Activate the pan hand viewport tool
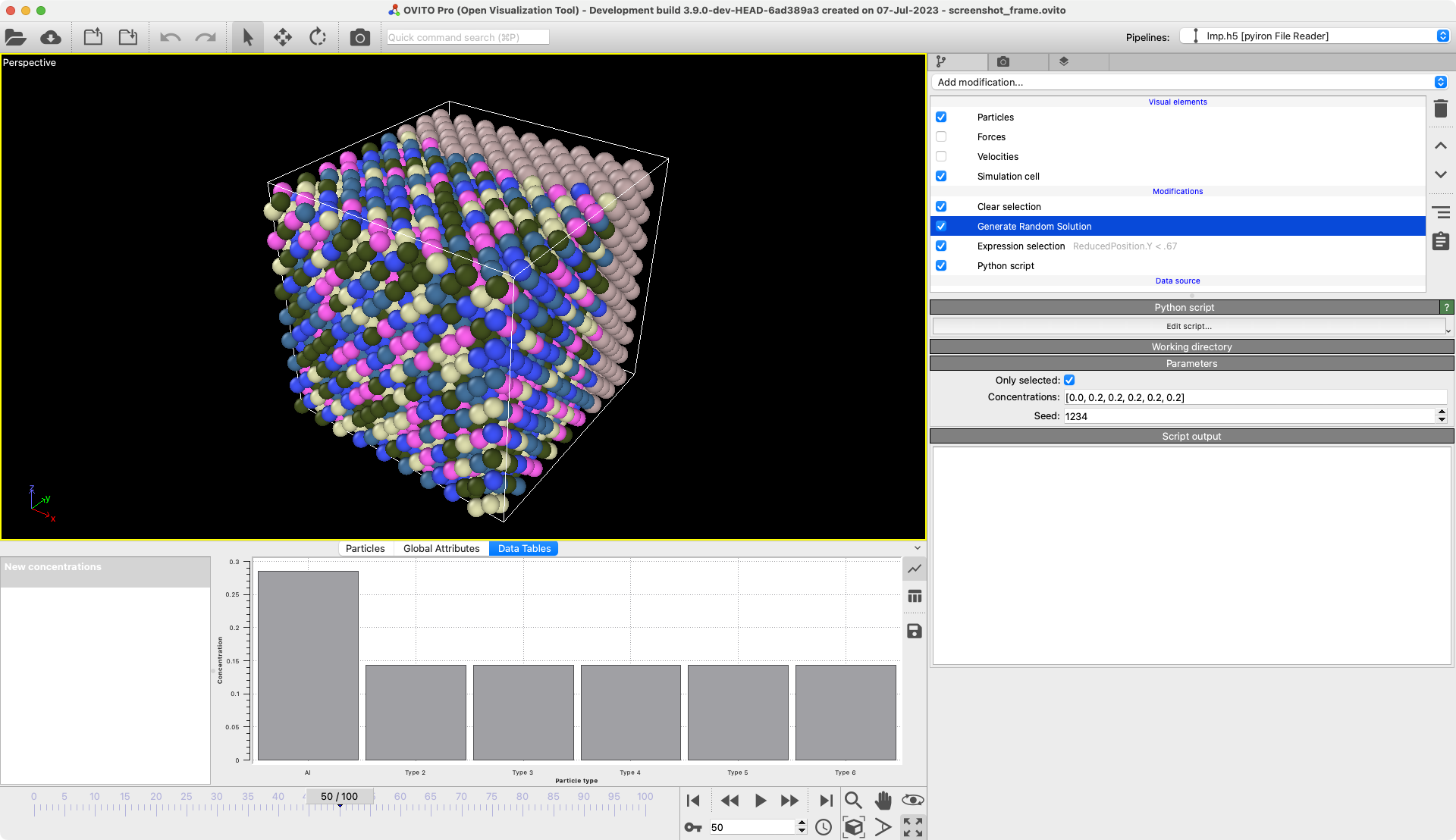The image size is (1456, 840). click(883, 801)
